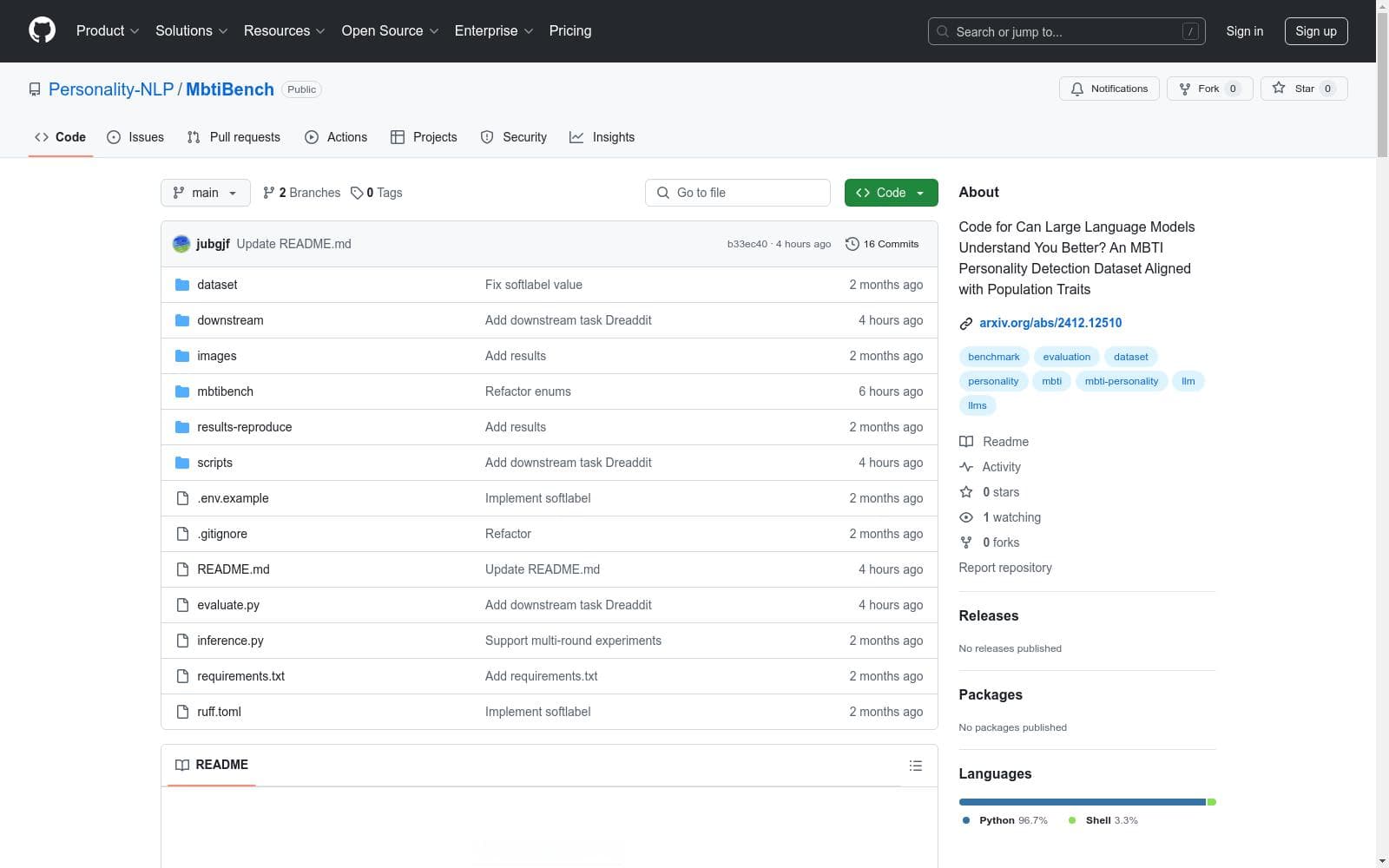The height and width of the screenshot is (868, 1389).
Task: Click the link icon beside arxiv URL
Action: [x=966, y=324]
